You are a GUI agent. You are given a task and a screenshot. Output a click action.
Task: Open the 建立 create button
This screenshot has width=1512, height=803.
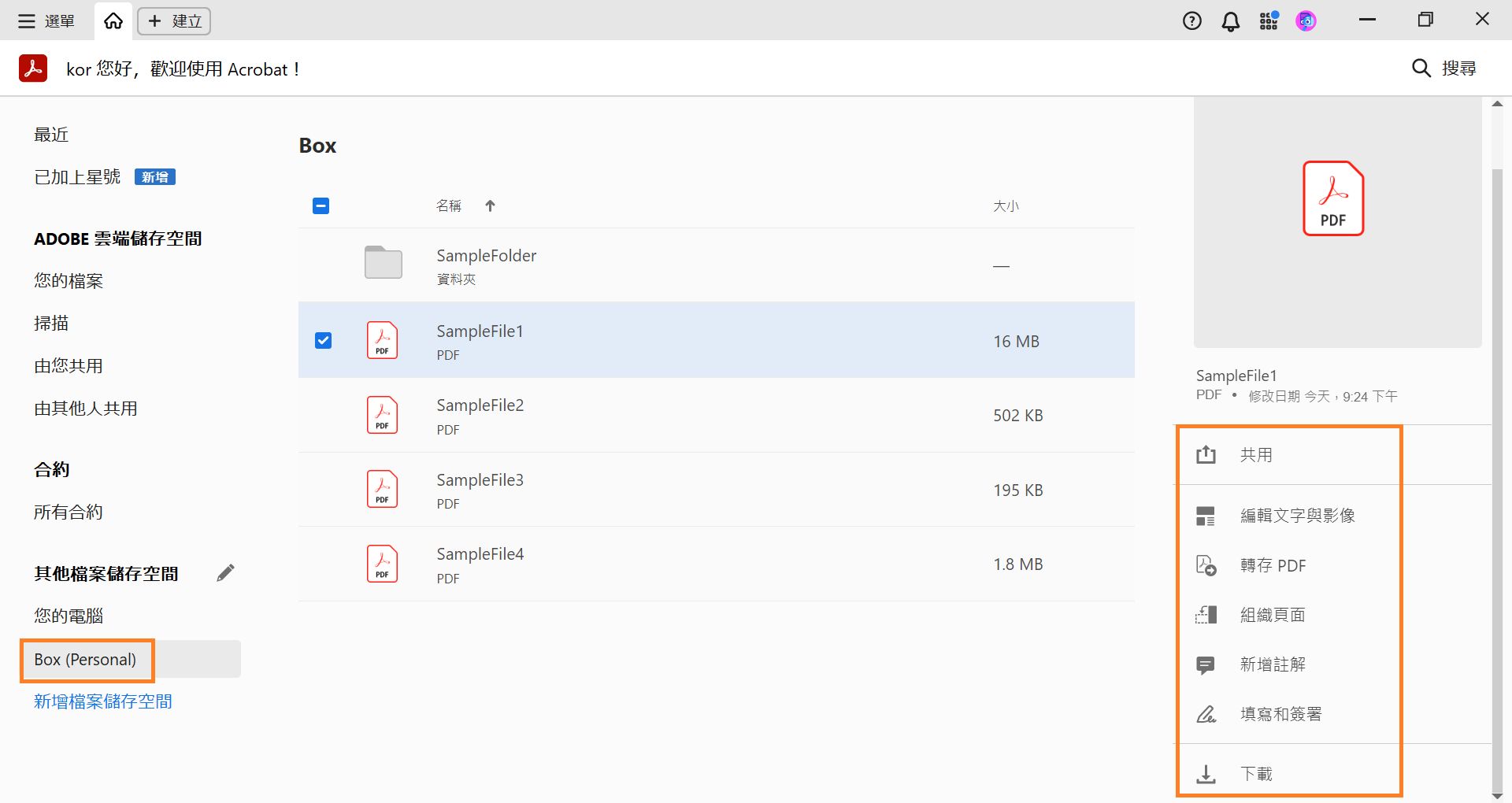[x=174, y=21]
